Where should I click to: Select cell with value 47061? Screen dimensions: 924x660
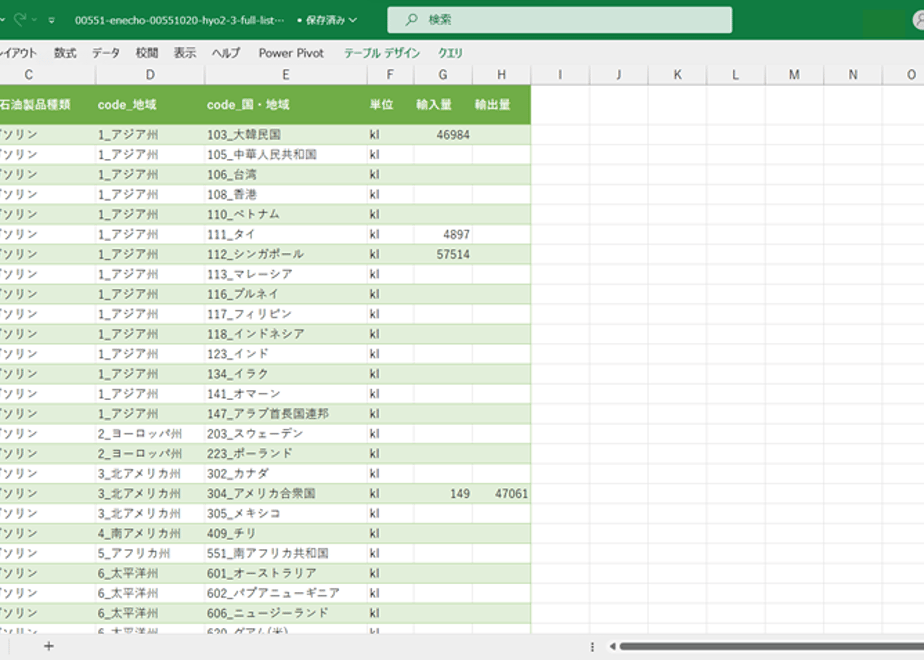click(x=501, y=493)
